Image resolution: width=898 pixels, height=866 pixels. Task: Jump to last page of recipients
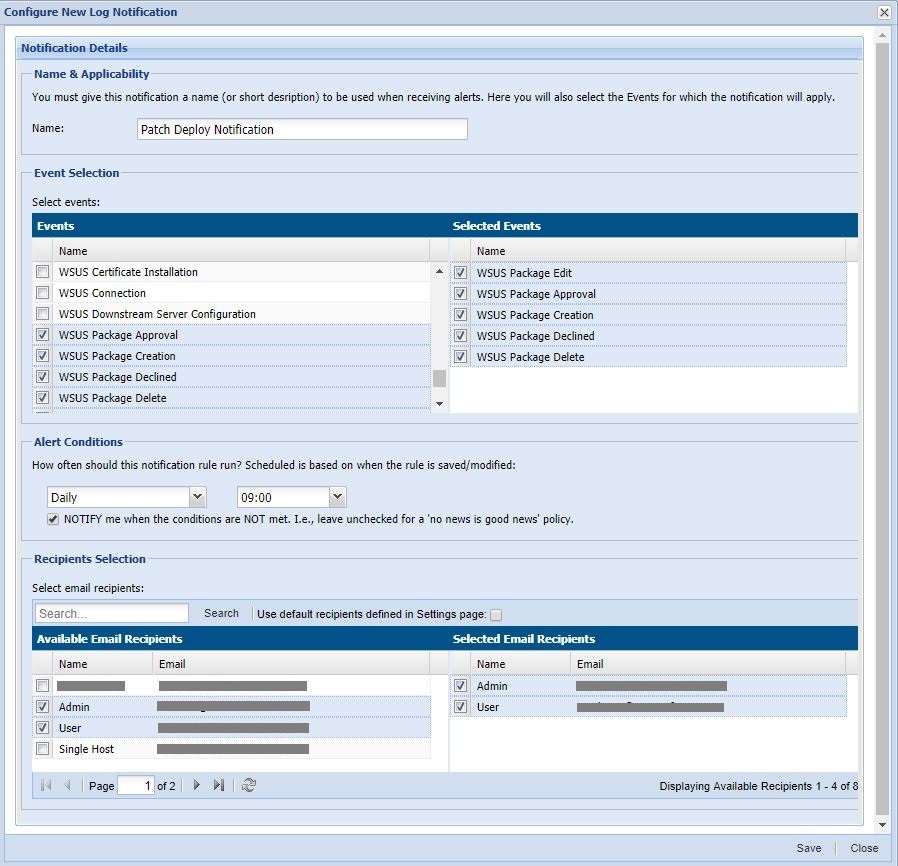pos(219,786)
